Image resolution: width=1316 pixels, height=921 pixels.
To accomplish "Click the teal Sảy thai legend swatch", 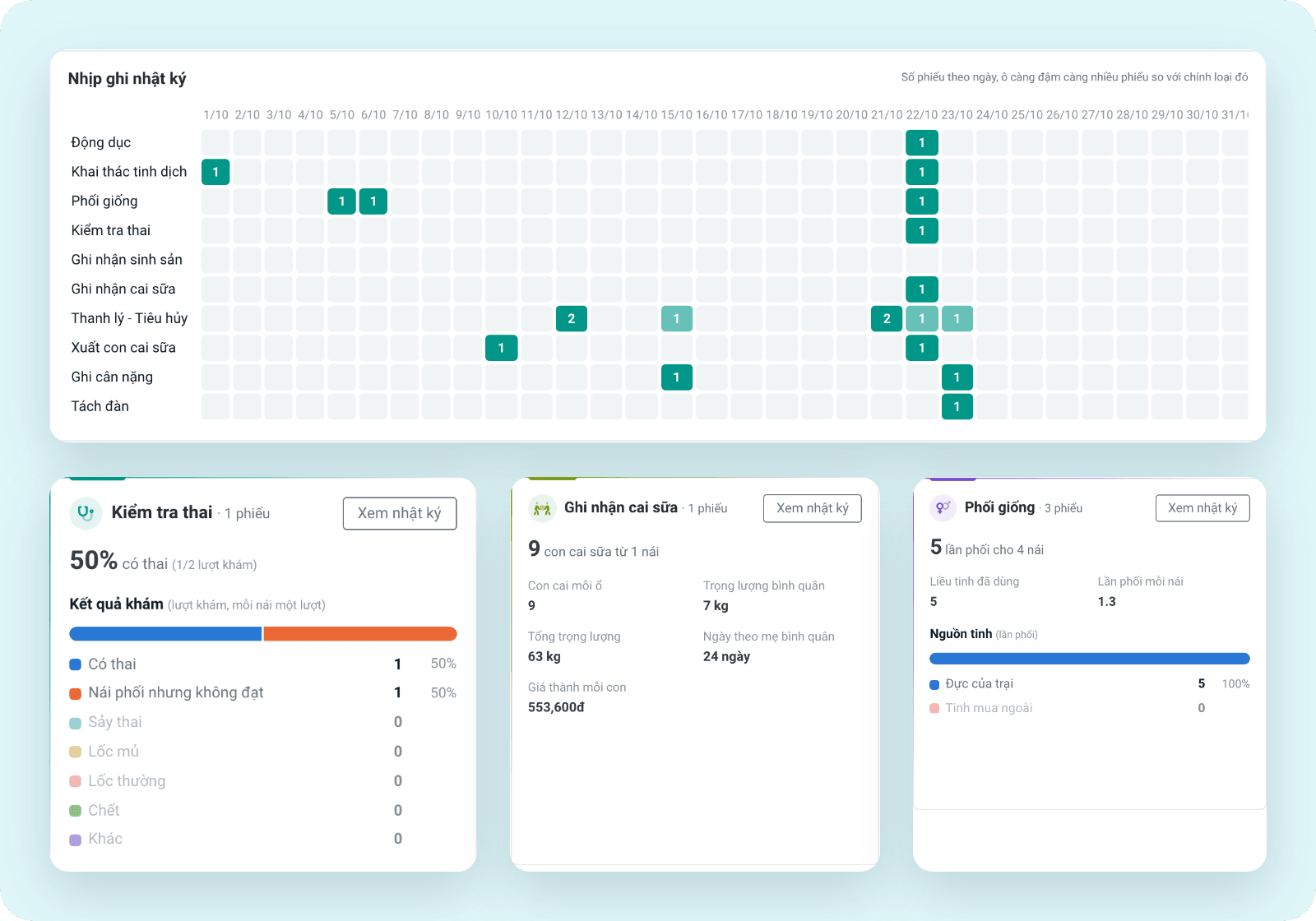I will pyautogui.click(x=76, y=723).
